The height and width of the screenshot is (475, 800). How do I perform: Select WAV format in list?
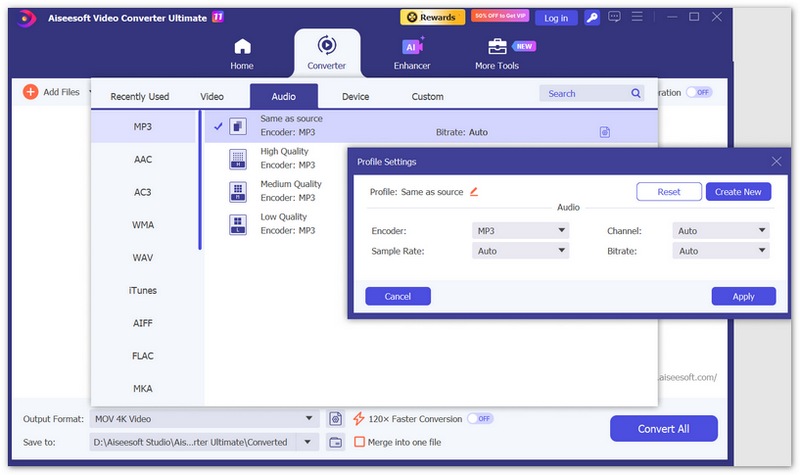(x=143, y=258)
